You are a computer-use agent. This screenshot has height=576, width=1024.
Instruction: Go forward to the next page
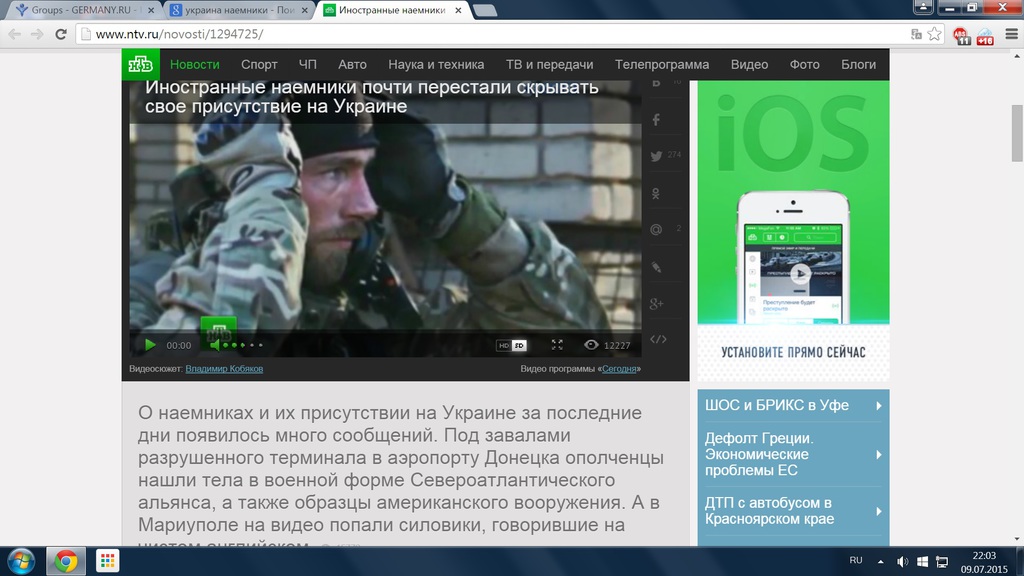click(37, 34)
